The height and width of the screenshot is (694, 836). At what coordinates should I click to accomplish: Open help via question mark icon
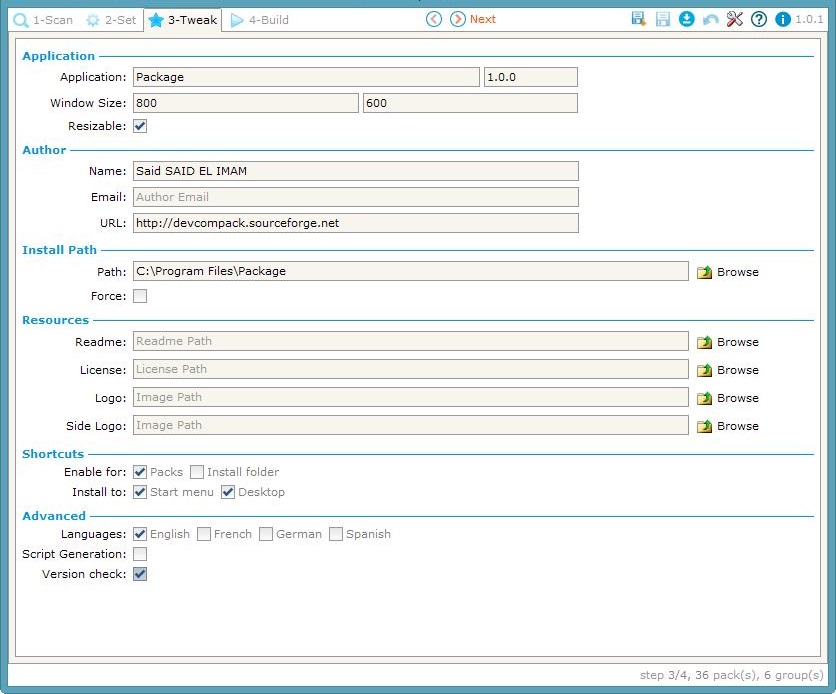(759, 19)
